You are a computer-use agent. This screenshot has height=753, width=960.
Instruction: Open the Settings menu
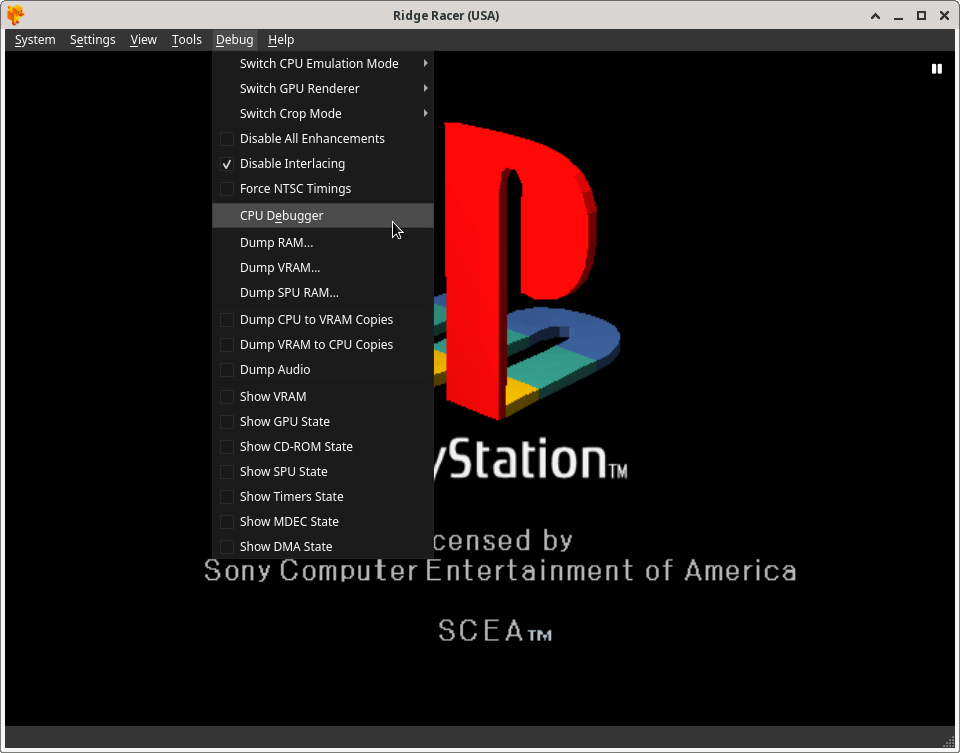point(92,40)
